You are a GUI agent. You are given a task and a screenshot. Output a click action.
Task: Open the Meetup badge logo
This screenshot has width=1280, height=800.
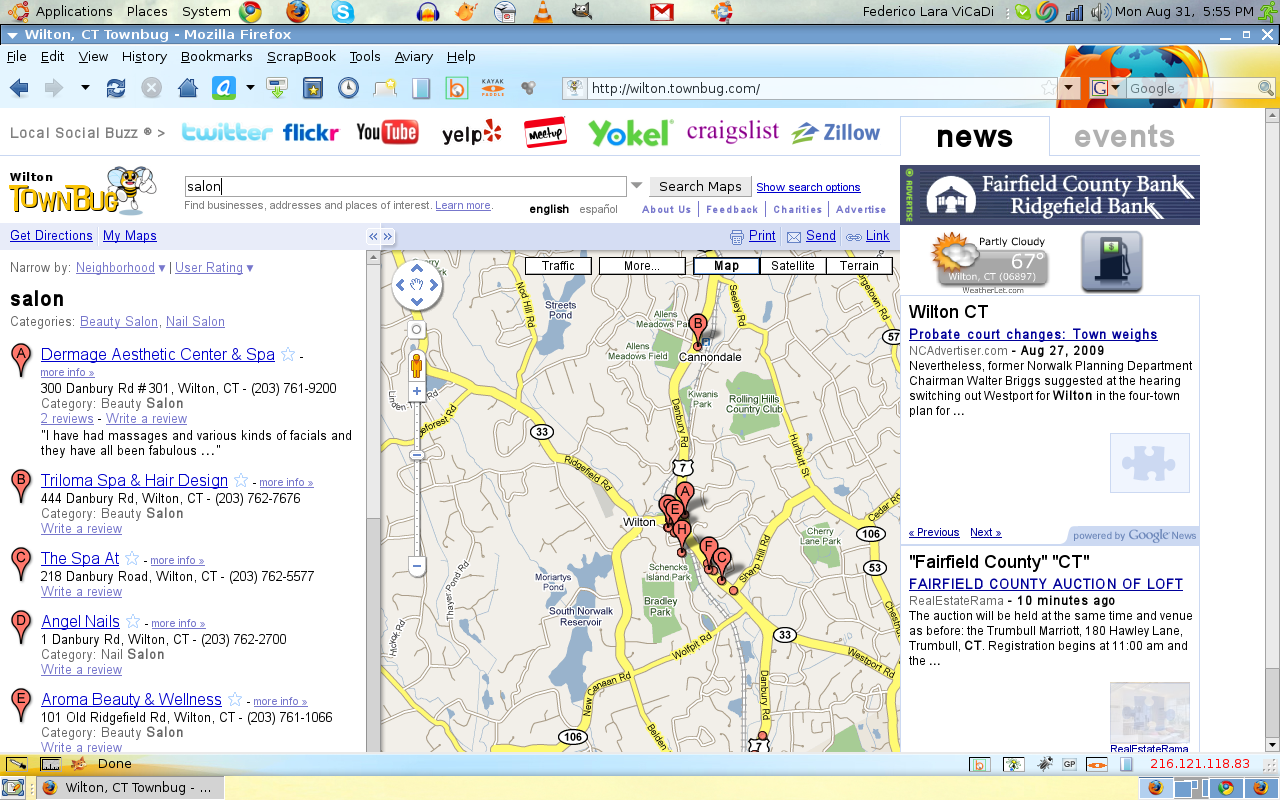pyautogui.click(x=546, y=132)
